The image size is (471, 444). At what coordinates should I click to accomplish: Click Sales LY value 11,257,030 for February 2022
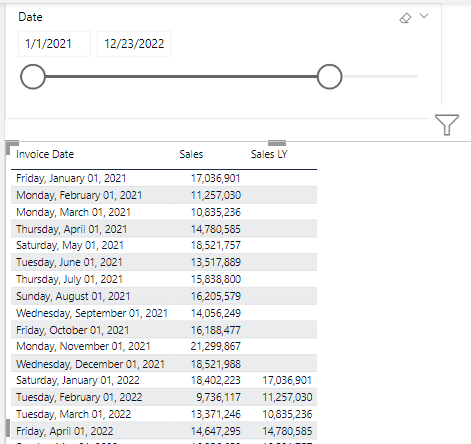coord(287,397)
